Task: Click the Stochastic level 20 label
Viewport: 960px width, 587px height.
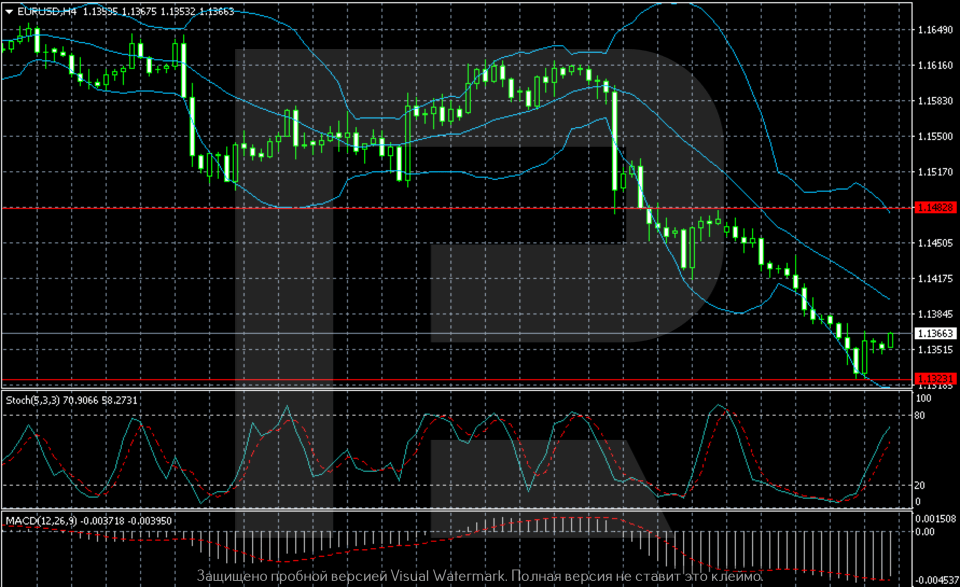Action: (920, 485)
